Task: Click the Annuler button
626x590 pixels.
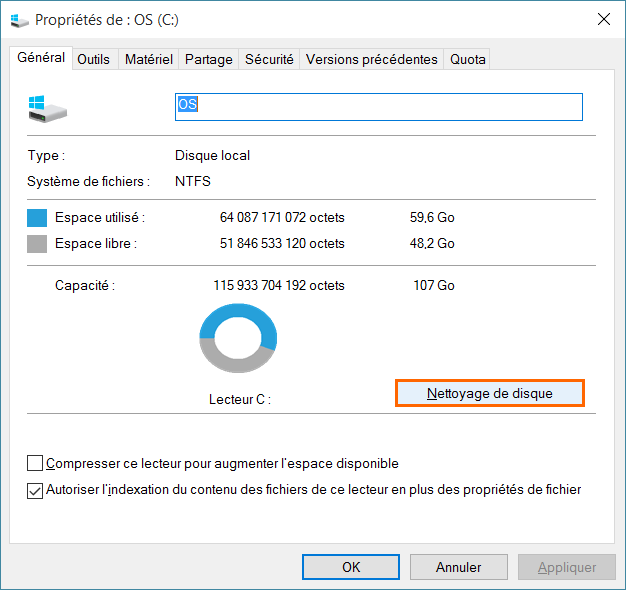Action: 458,567
